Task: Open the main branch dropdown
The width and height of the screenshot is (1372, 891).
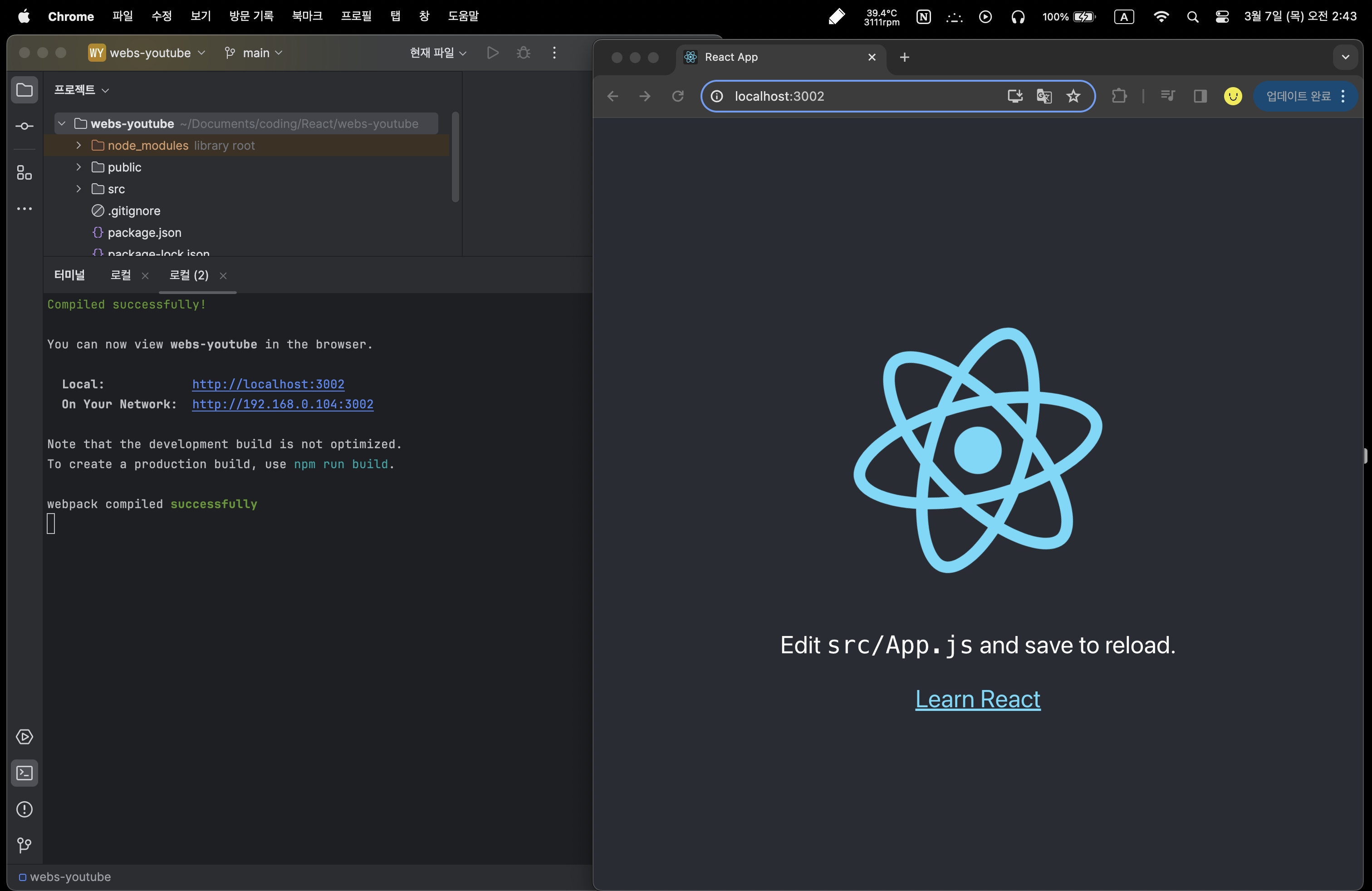Action: click(254, 53)
